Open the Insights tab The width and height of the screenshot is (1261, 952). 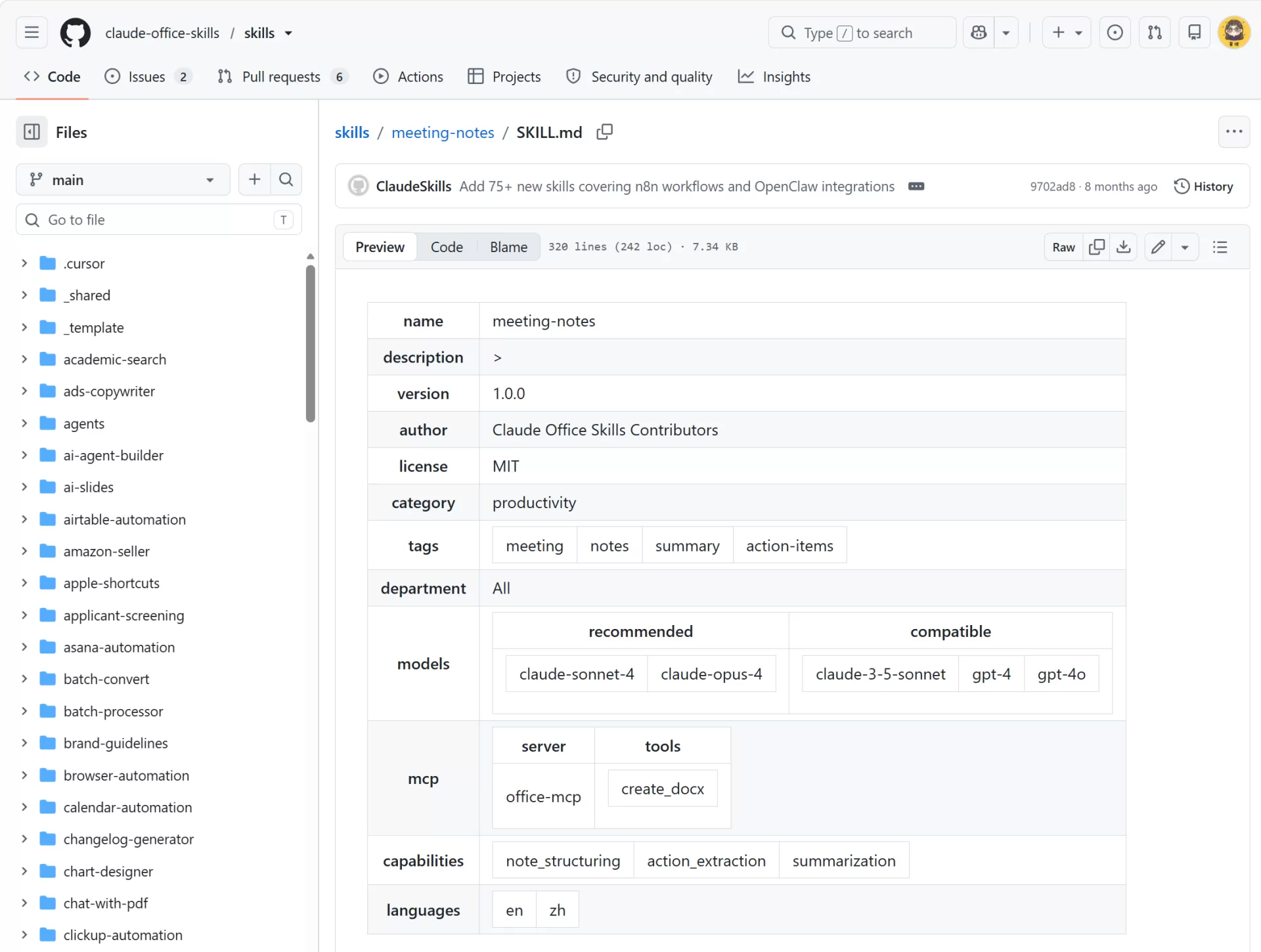point(774,77)
